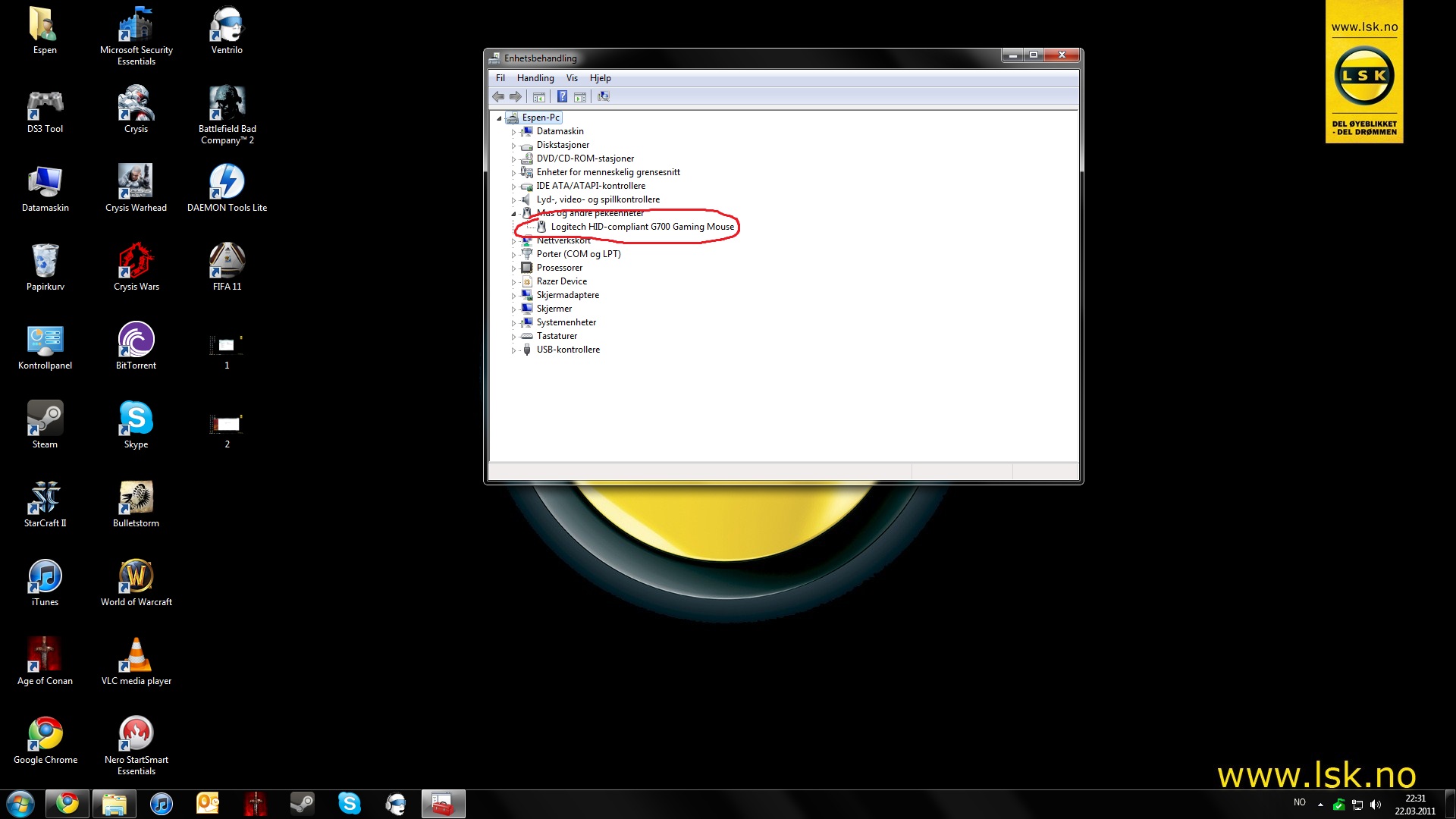
Task: Expand the Porter (COM og LPT) category
Action: click(513, 255)
